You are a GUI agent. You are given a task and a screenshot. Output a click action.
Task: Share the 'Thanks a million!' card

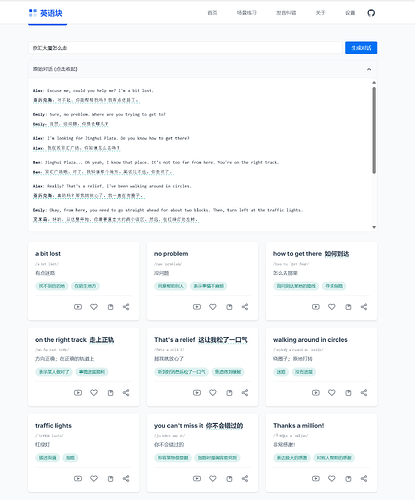364,479
